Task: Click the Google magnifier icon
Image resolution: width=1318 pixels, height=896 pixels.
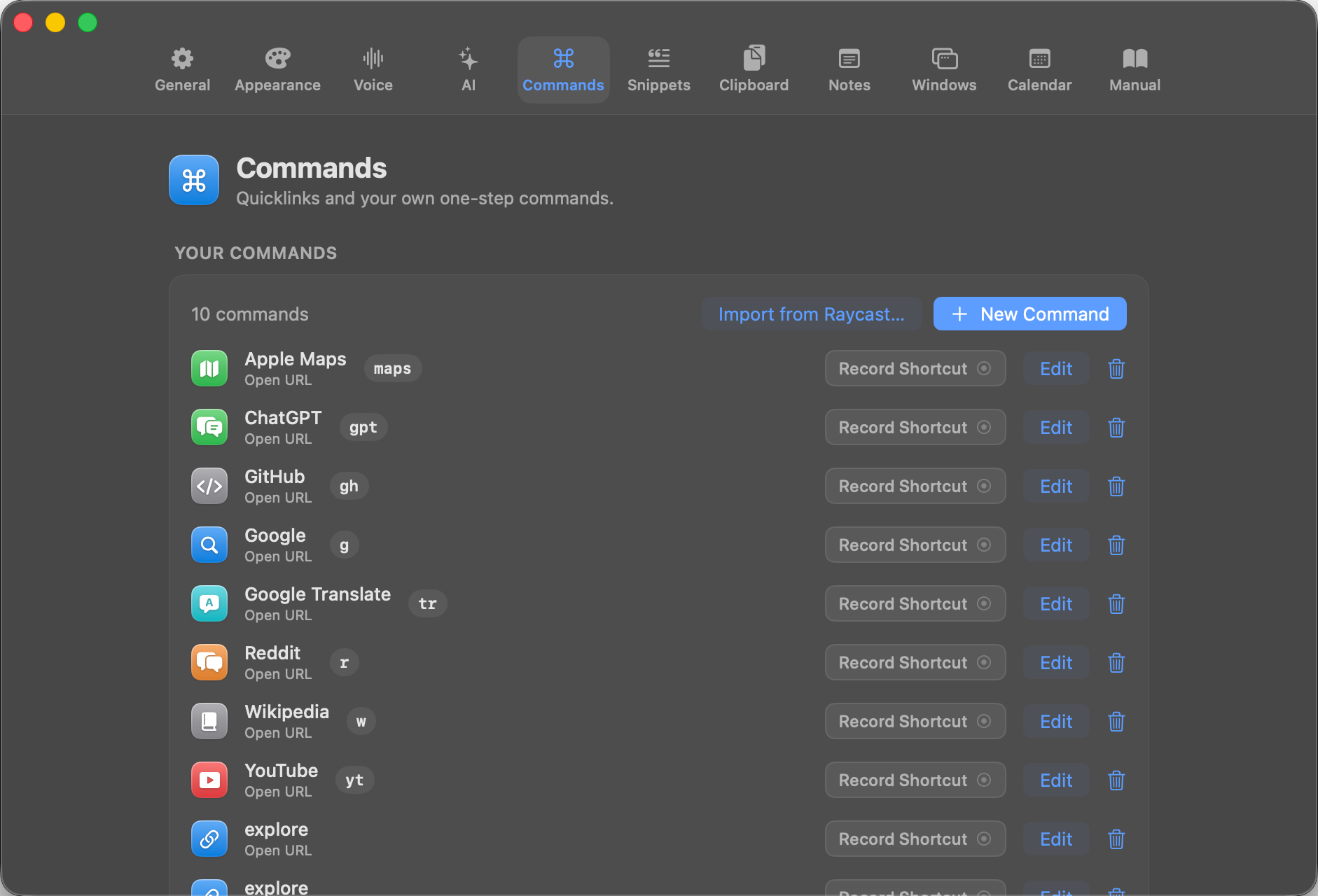Action: [209, 545]
